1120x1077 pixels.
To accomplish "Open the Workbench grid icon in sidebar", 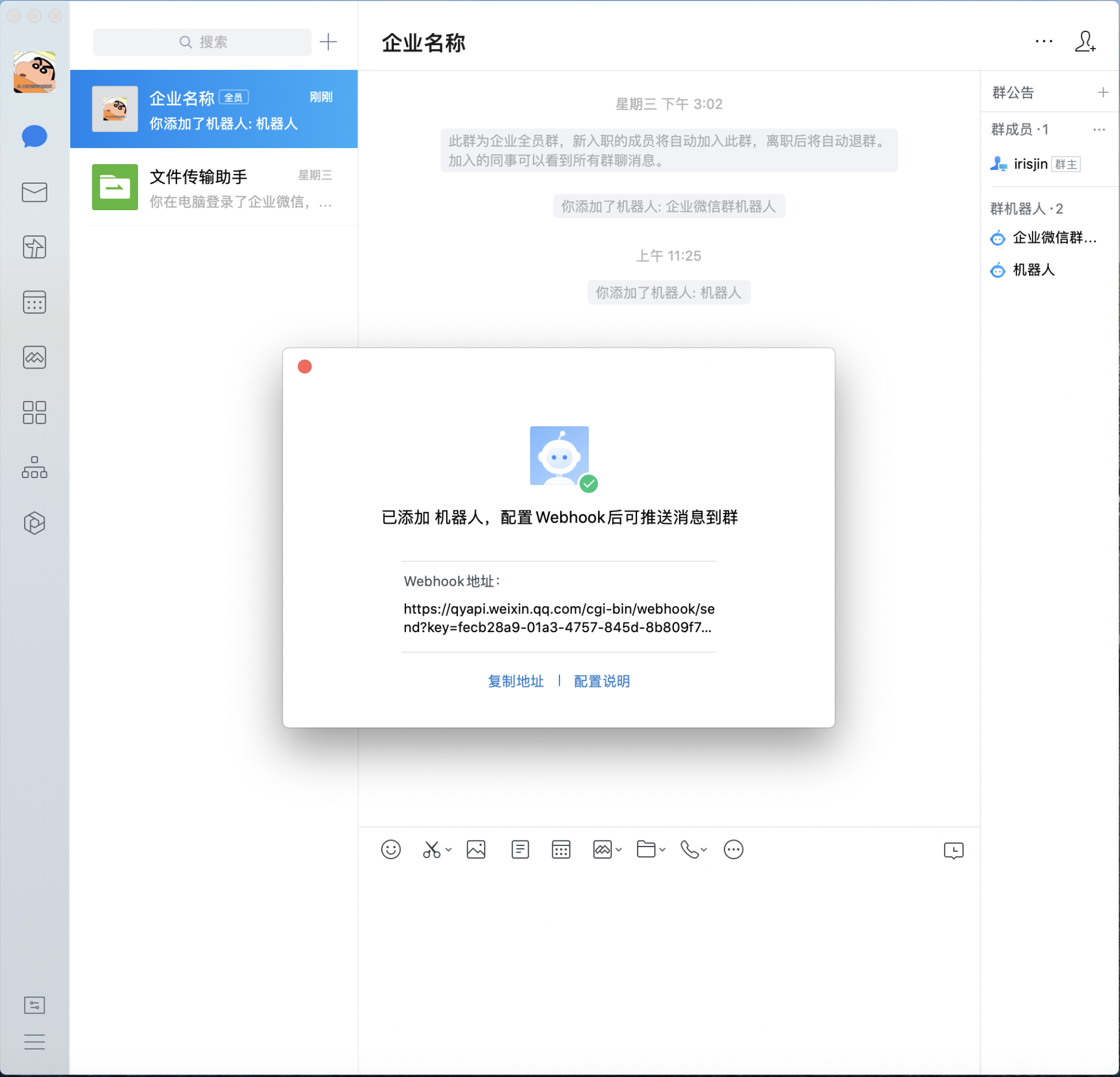I will pyautogui.click(x=34, y=412).
